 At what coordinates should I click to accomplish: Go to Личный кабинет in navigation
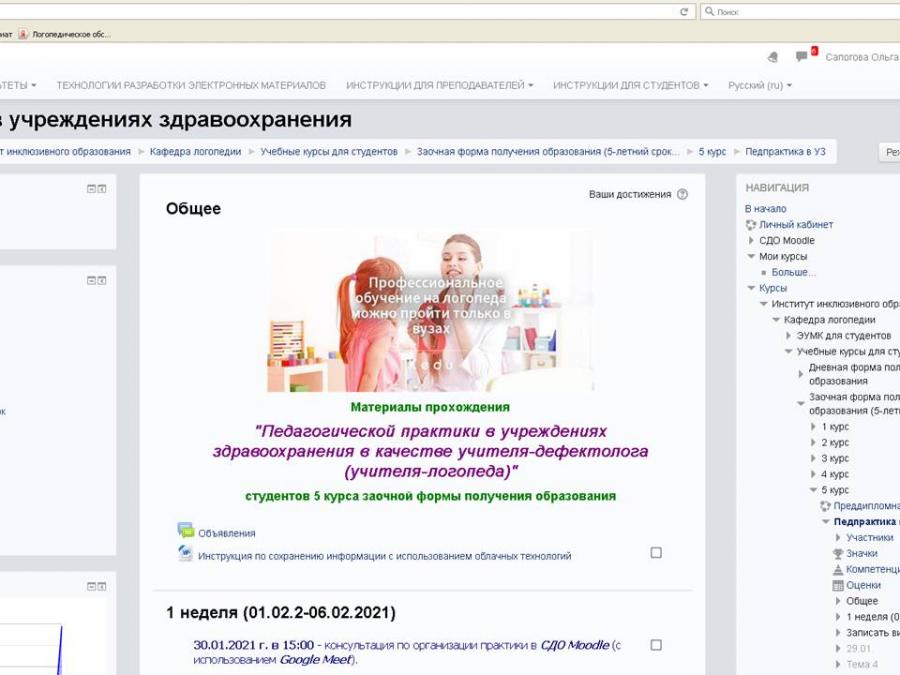tap(796, 224)
